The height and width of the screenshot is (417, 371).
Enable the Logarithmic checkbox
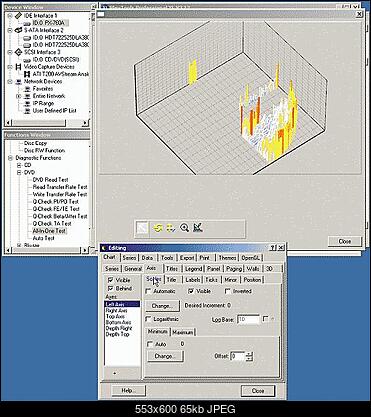tap(149, 319)
